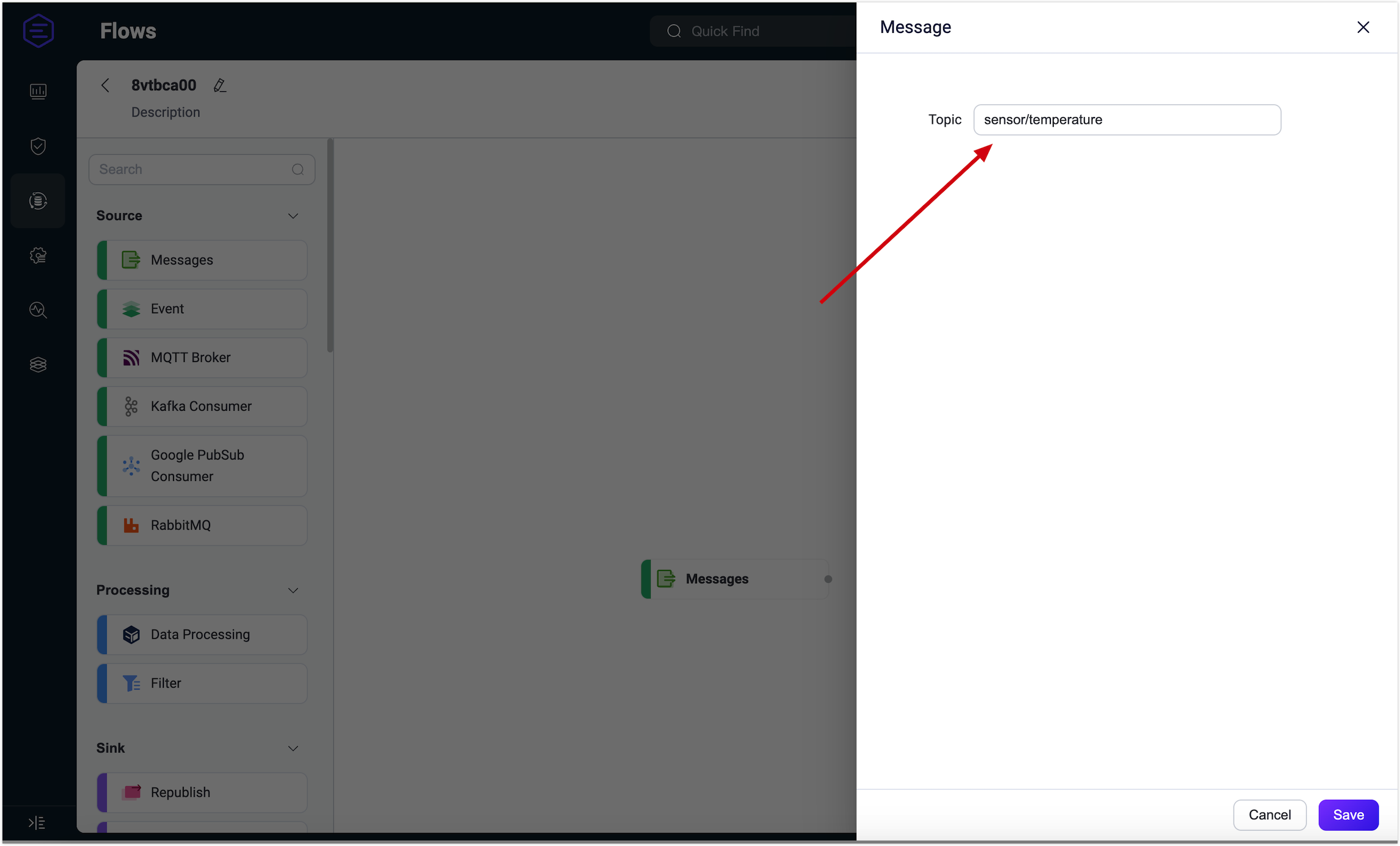Click the Cancel button in Message dialog

(x=1269, y=814)
